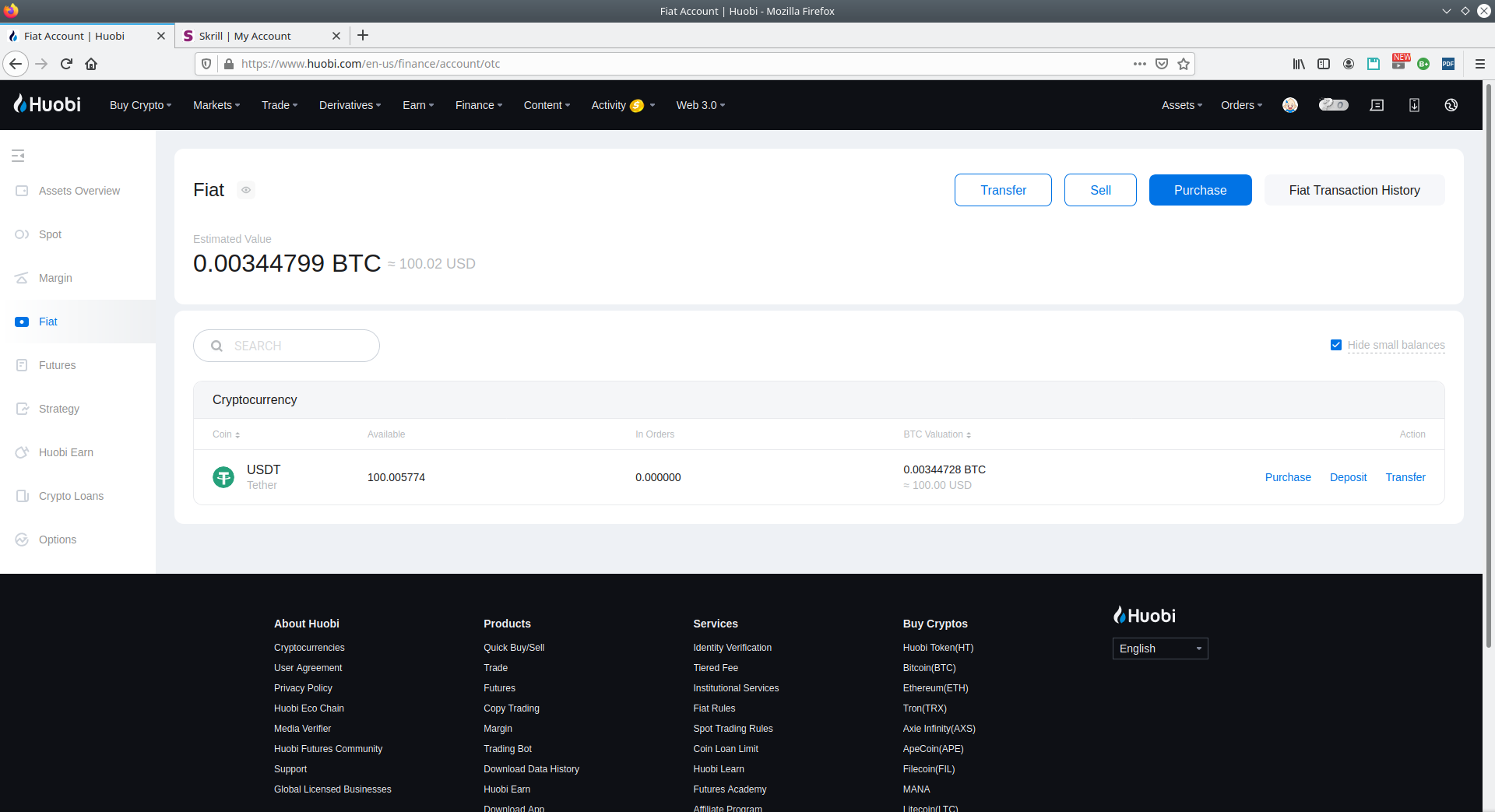
Task: Reload the current page
Action: pos(66,64)
